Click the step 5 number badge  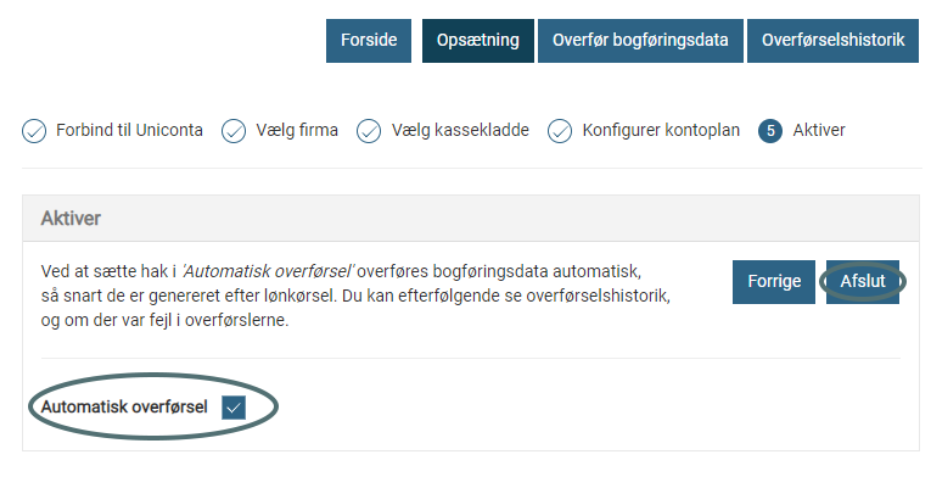(x=770, y=131)
